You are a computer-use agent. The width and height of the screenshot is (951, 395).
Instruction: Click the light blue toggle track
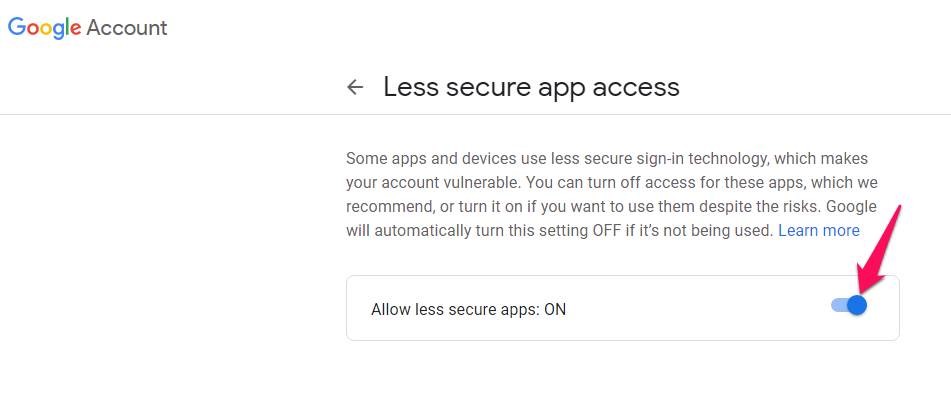839,305
